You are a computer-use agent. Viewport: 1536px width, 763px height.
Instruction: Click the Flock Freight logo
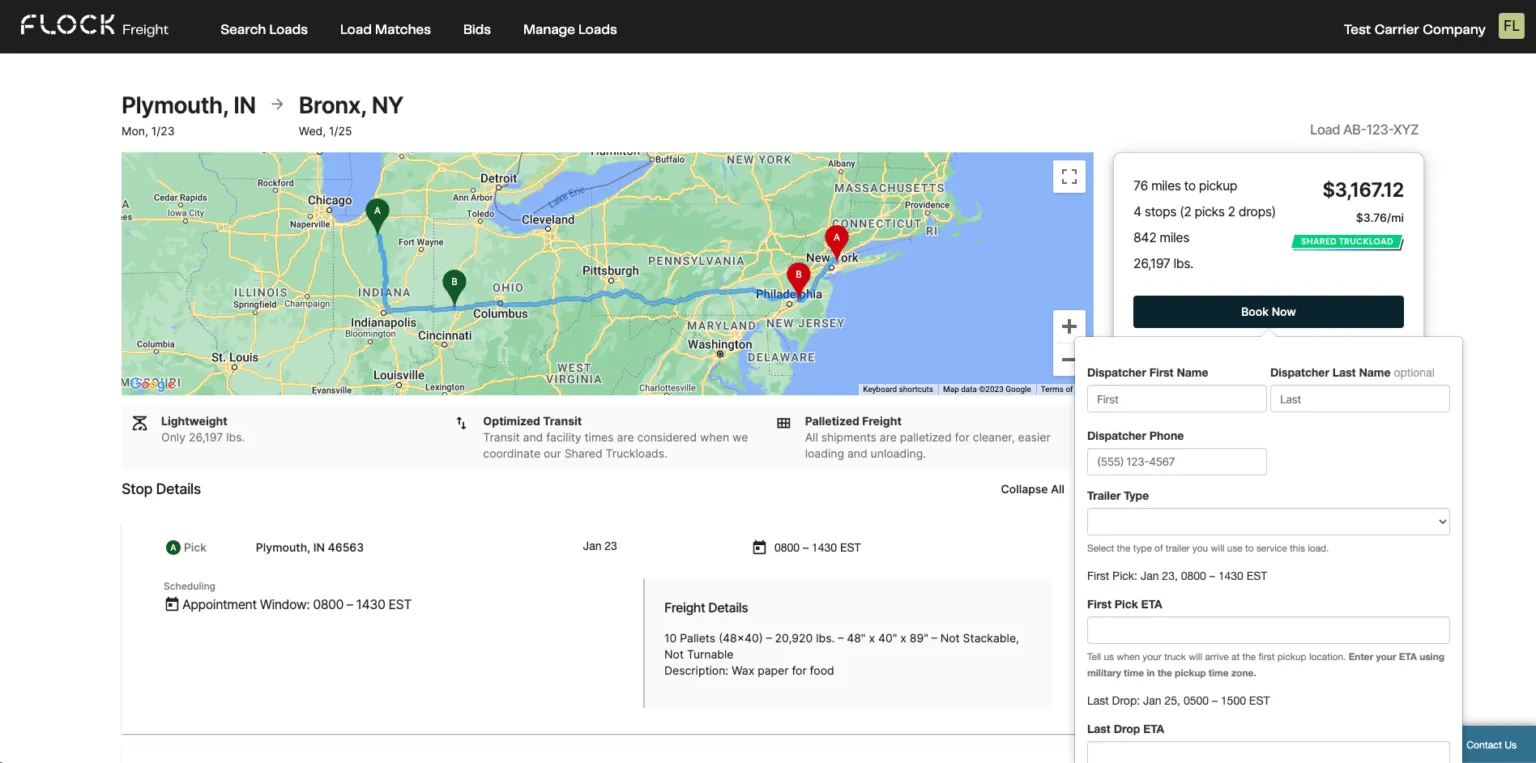click(95, 26)
